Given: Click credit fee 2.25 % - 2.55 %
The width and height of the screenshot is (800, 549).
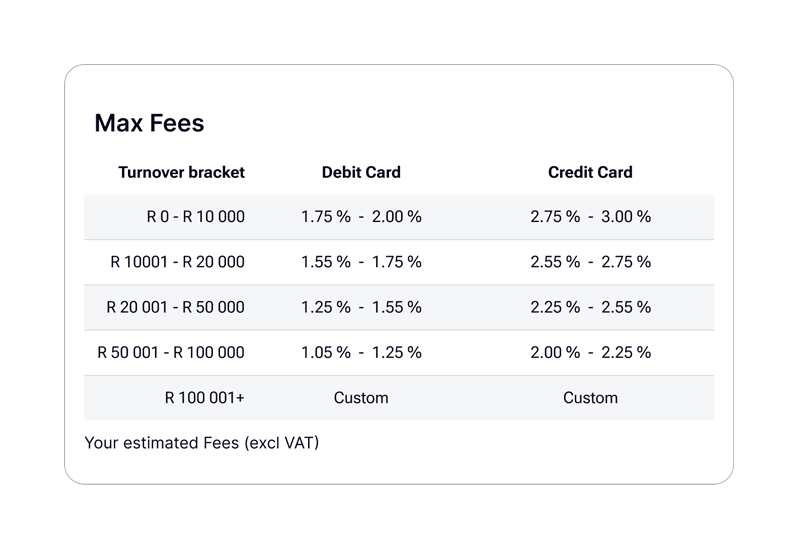Looking at the screenshot, I should pos(590,307).
